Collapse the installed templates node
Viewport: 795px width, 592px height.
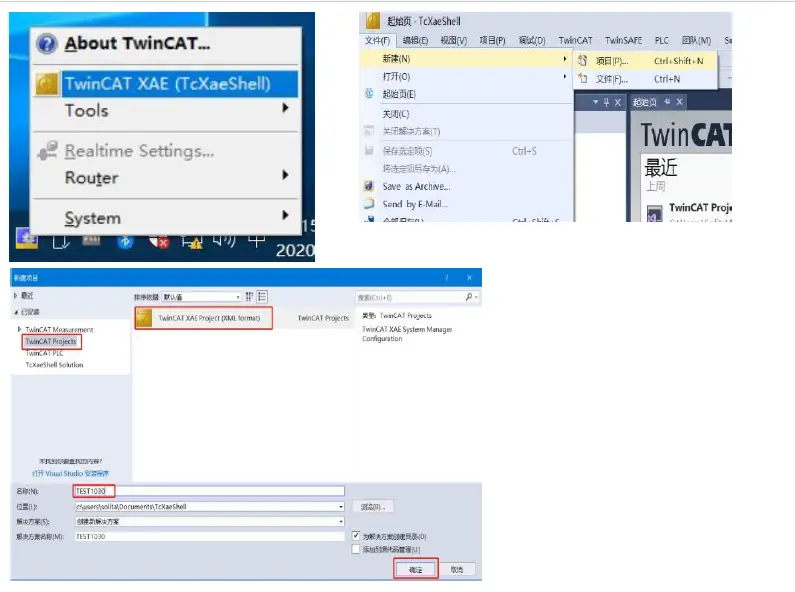pyautogui.click(x=16, y=312)
